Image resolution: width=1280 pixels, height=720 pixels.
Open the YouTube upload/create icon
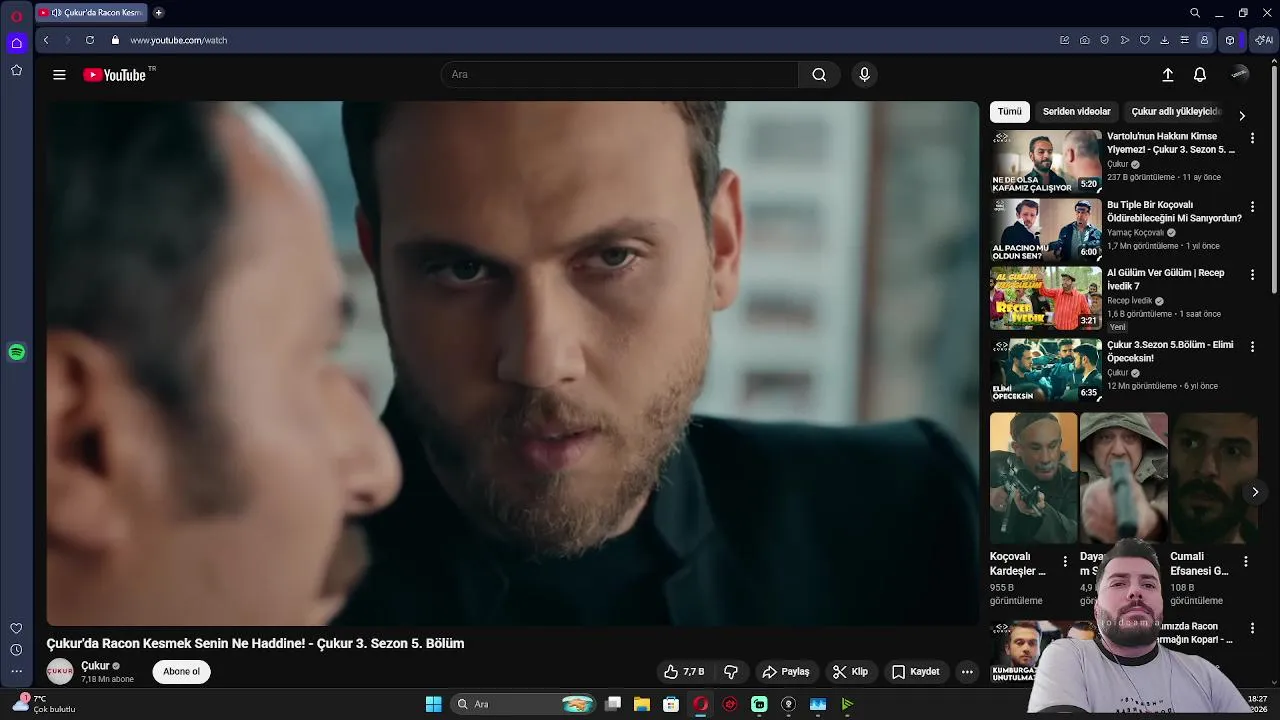coord(1167,75)
